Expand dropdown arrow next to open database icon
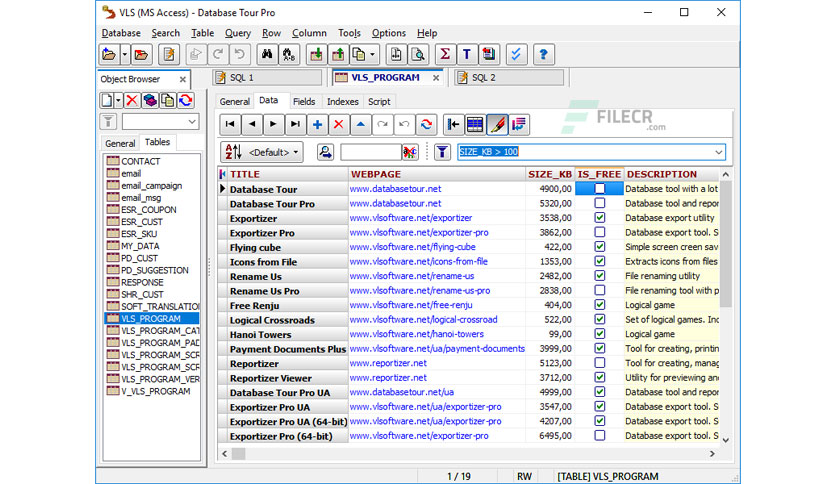The width and height of the screenshot is (836, 484). coord(124,54)
